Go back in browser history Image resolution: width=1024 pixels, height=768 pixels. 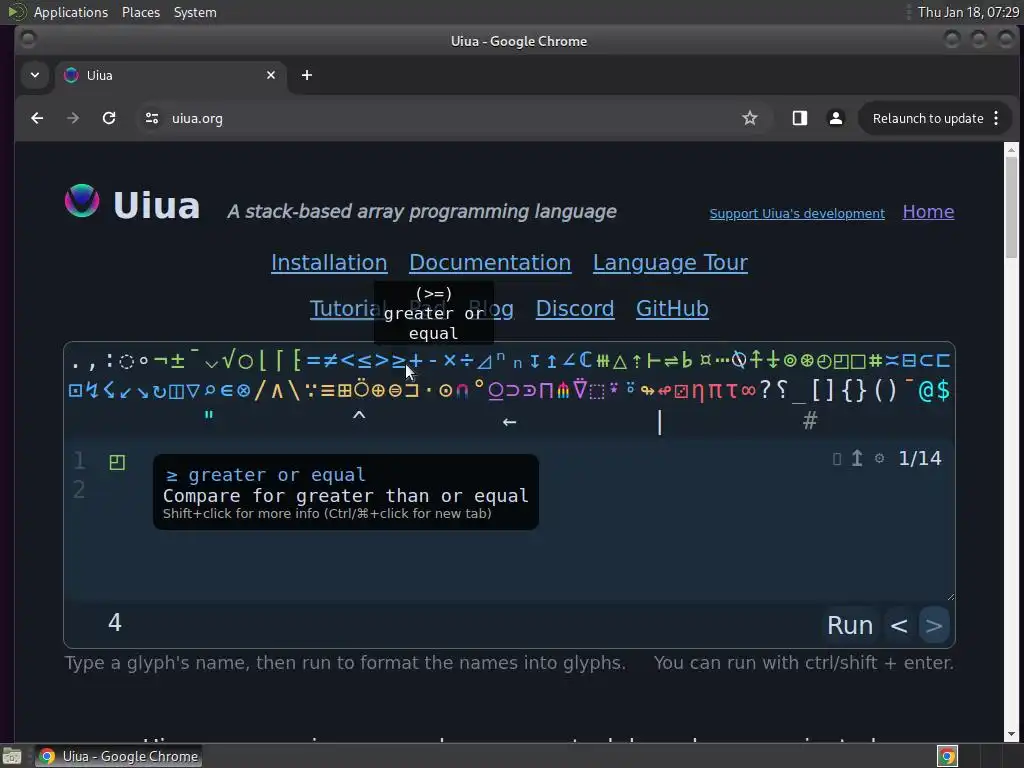click(37, 118)
